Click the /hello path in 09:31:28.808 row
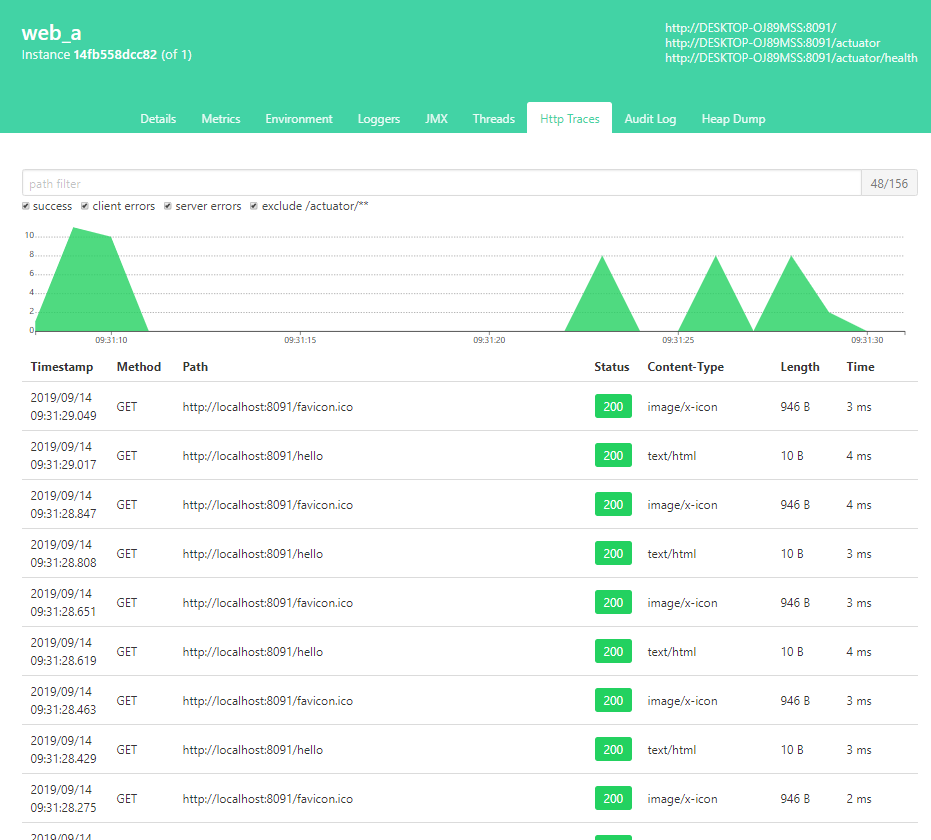 tap(252, 553)
